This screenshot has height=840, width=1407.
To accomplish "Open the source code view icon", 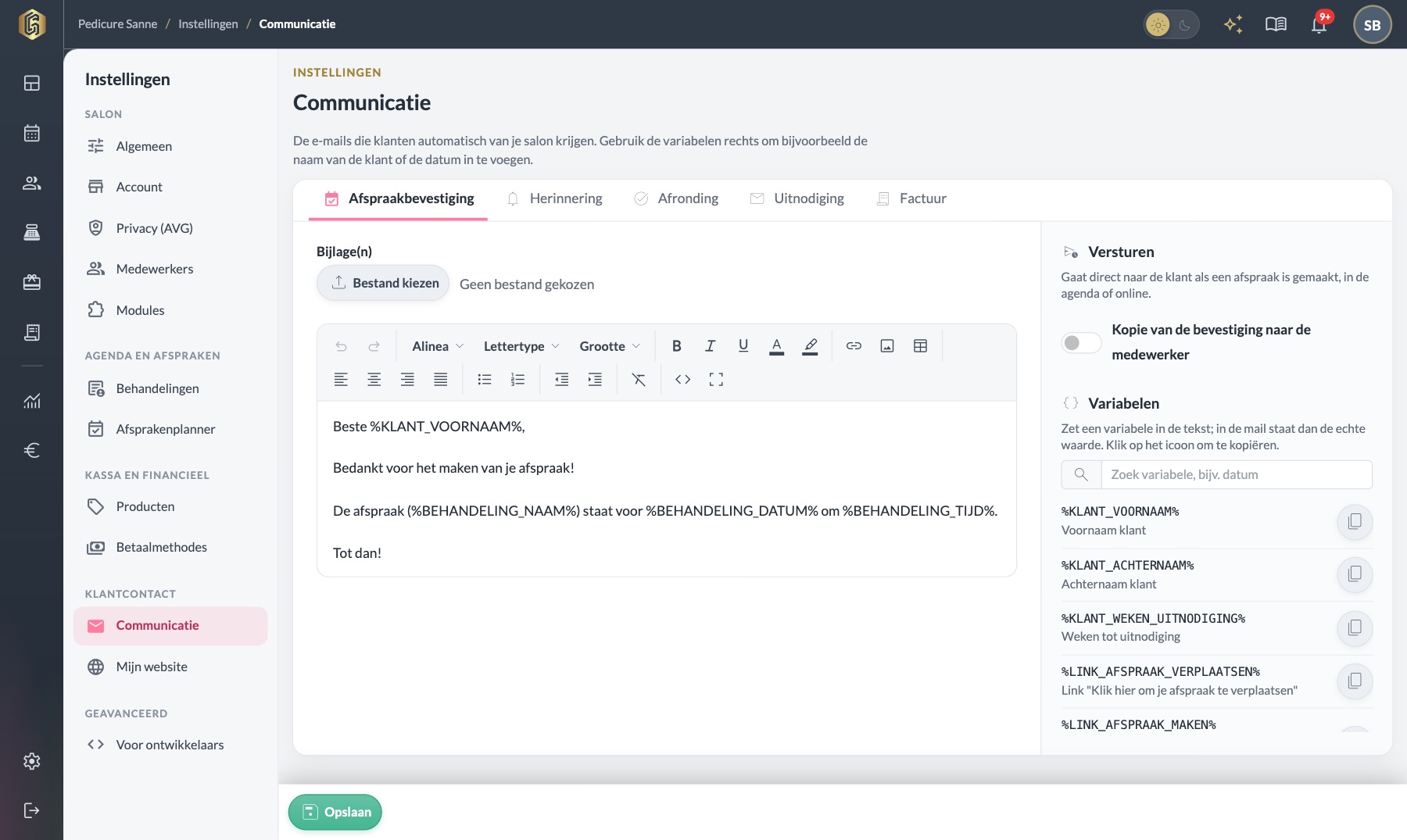I will tap(682, 380).
